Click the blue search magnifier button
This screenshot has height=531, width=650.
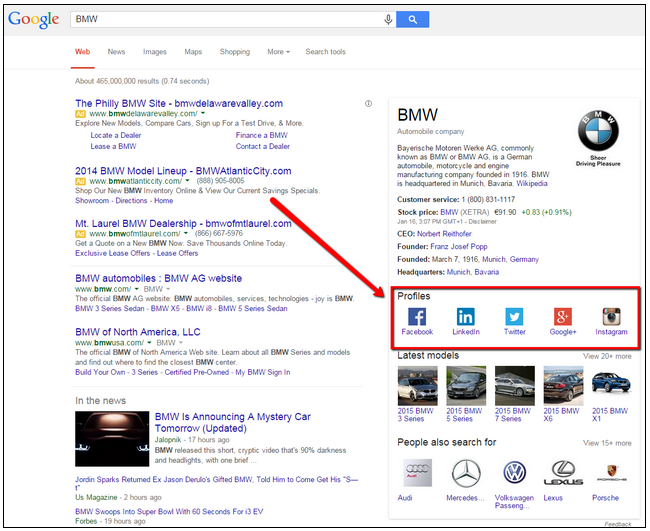(x=412, y=19)
